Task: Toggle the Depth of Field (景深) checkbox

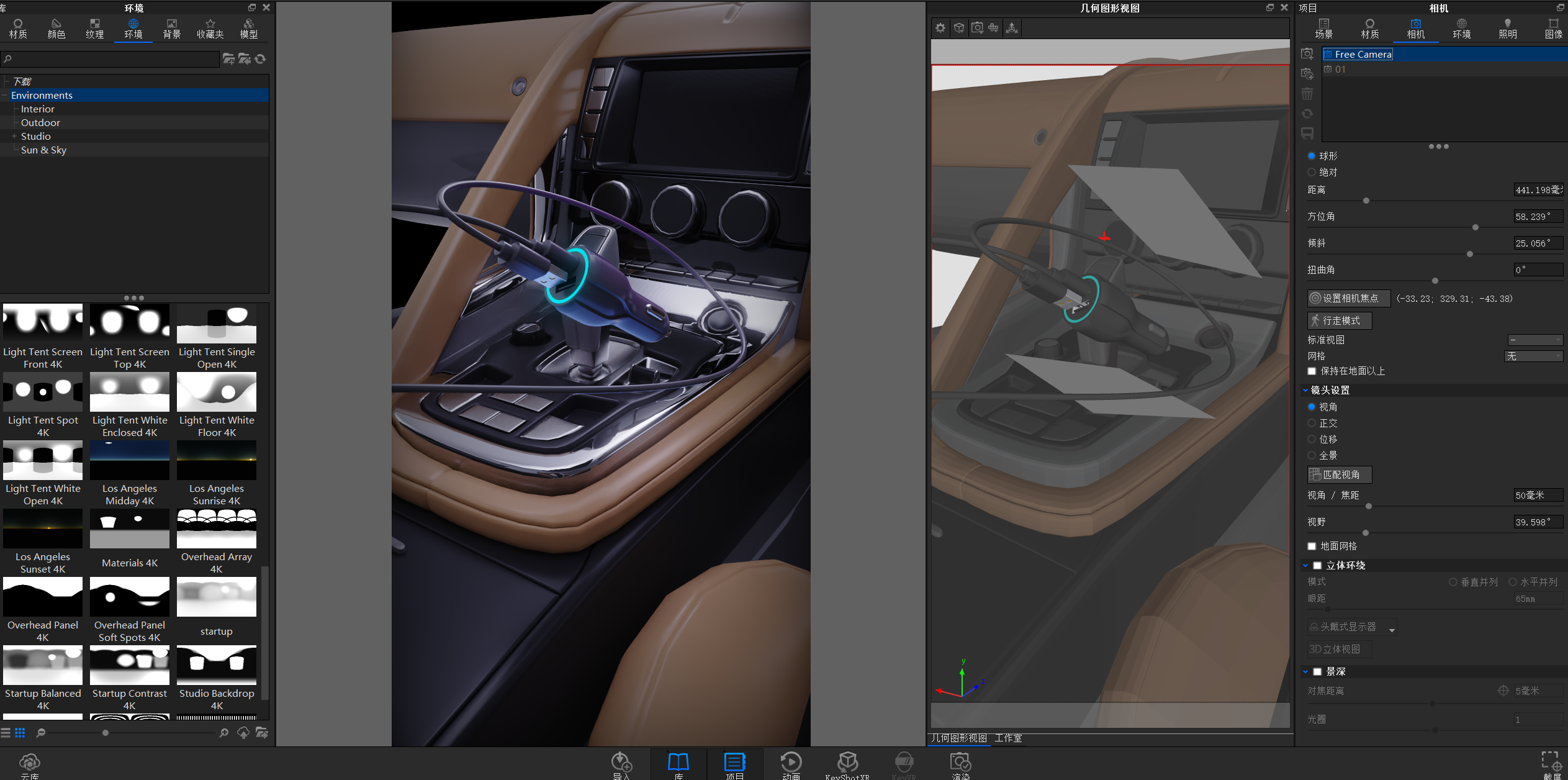Action: tap(1317, 671)
